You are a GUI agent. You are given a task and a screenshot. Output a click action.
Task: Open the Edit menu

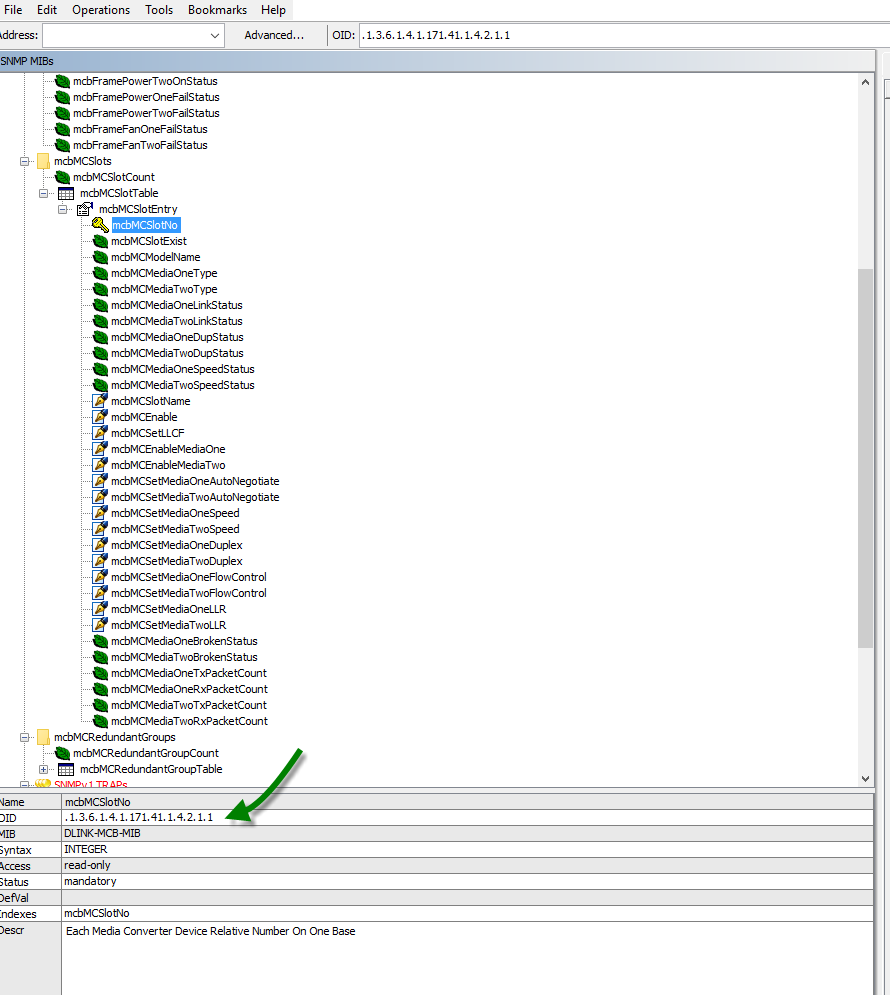(46, 10)
